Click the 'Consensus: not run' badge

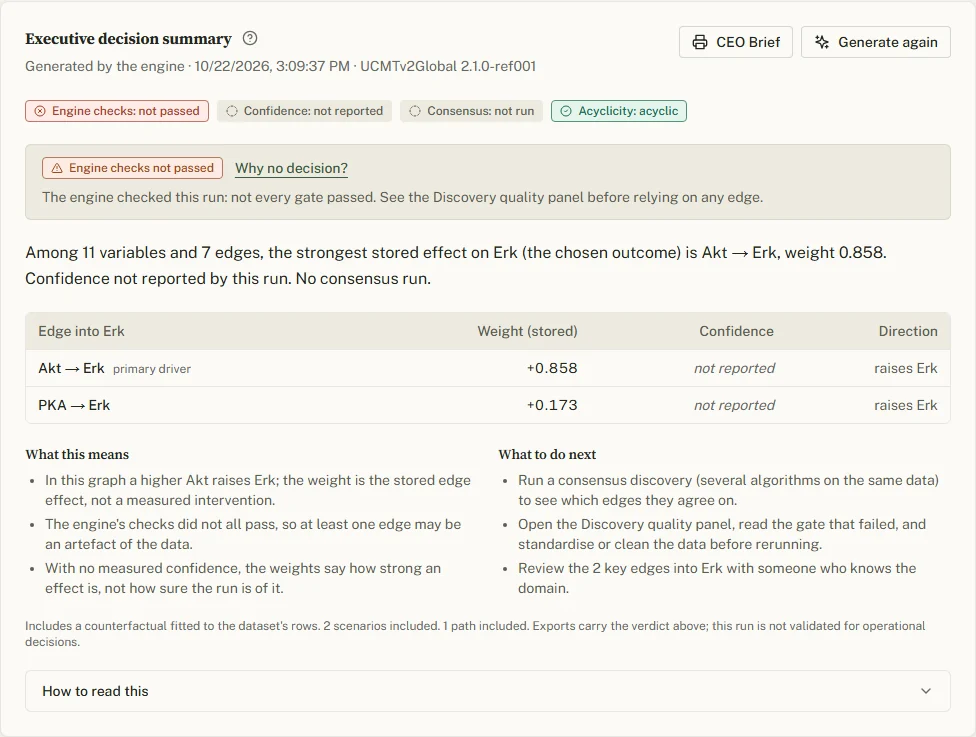pyautogui.click(x=471, y=111)
